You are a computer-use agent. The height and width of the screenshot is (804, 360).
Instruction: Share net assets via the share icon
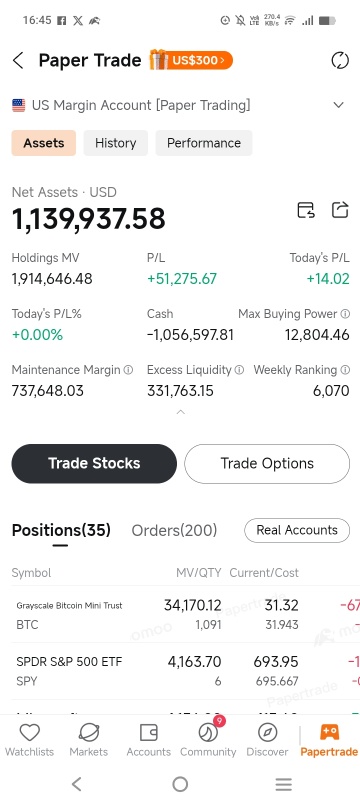click(340, 210)
